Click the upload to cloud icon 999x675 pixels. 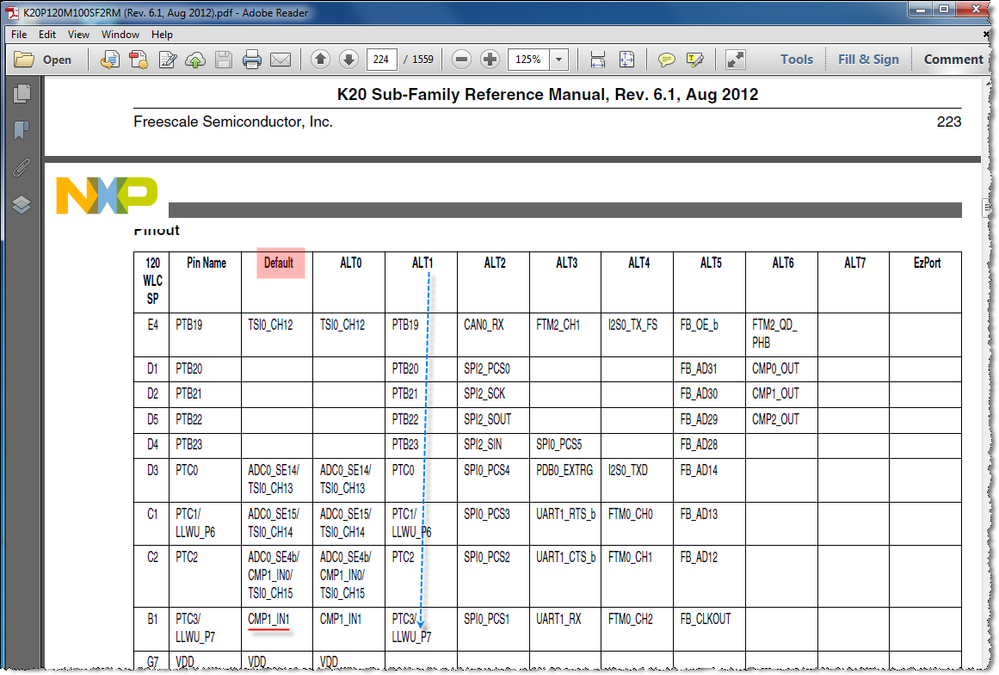(x=195, y=59)
